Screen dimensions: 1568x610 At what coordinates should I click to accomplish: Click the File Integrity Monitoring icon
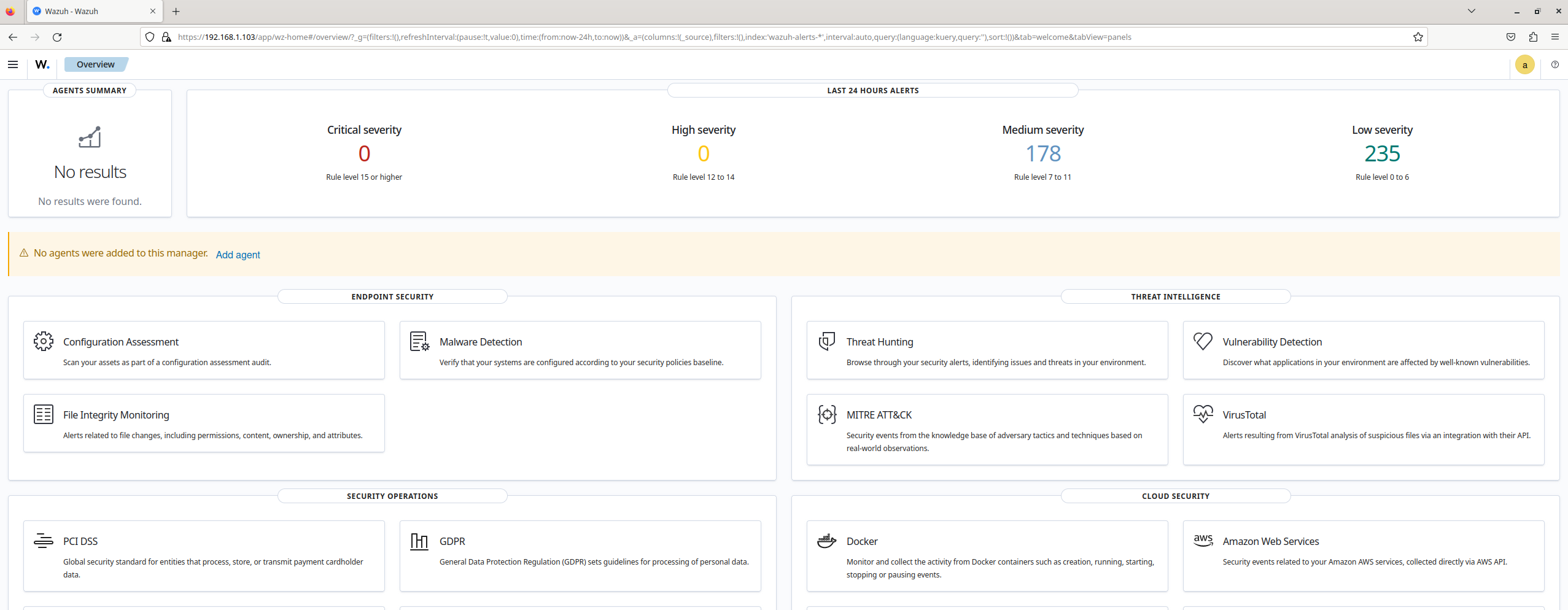44,414
